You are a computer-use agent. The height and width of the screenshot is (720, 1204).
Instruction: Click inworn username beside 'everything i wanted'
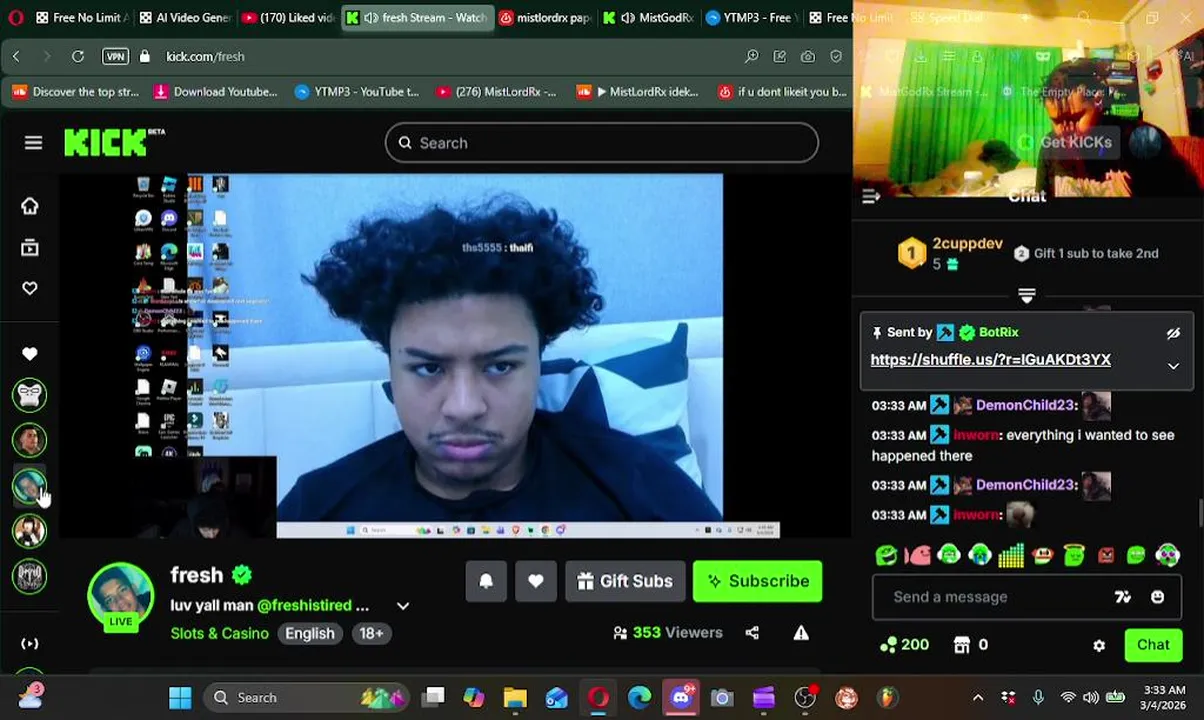pos(976,435)
